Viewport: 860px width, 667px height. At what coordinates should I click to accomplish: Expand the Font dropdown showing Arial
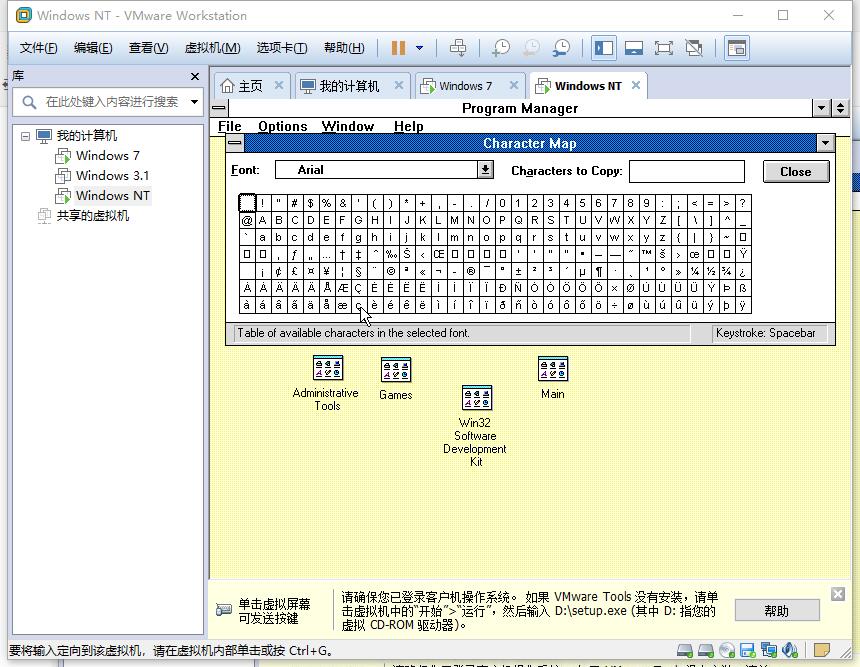pyautogui.click(x=485, y=170)
